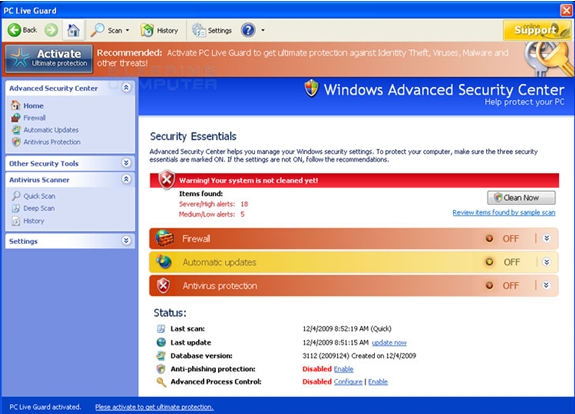Viewport: 575px width, 414px height.
Task: Click the green Forward arrow icon
Action: click(51, 30)
